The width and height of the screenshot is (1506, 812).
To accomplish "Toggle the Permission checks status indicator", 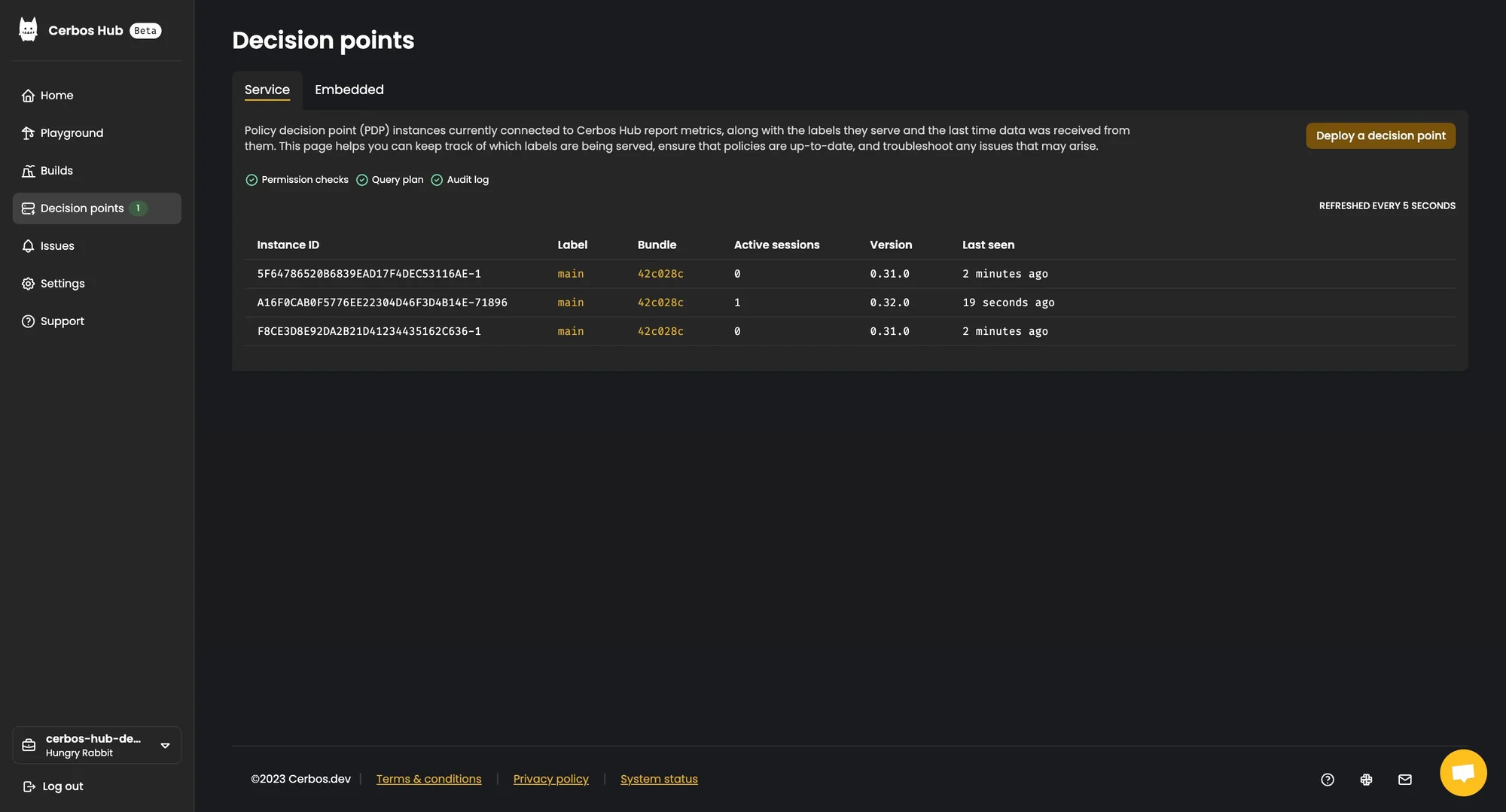I will [x=251, y=180].
